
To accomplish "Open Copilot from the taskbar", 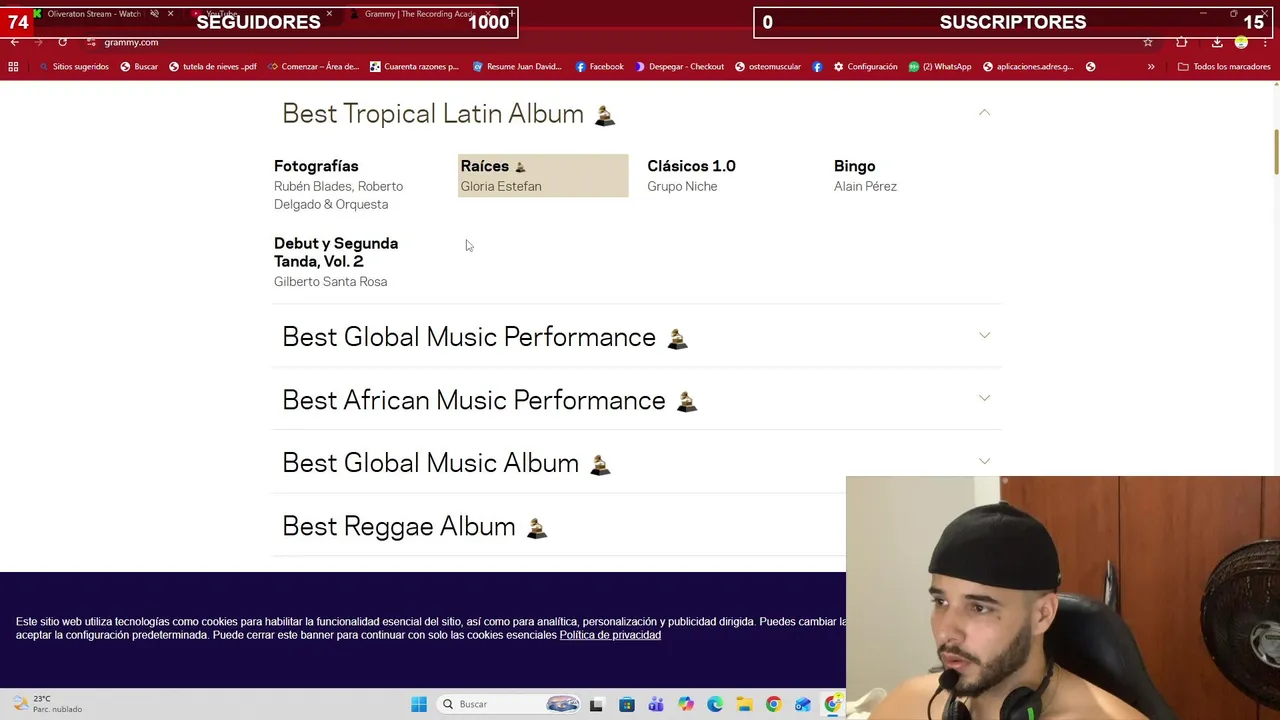I will click(x=685, y=704).
